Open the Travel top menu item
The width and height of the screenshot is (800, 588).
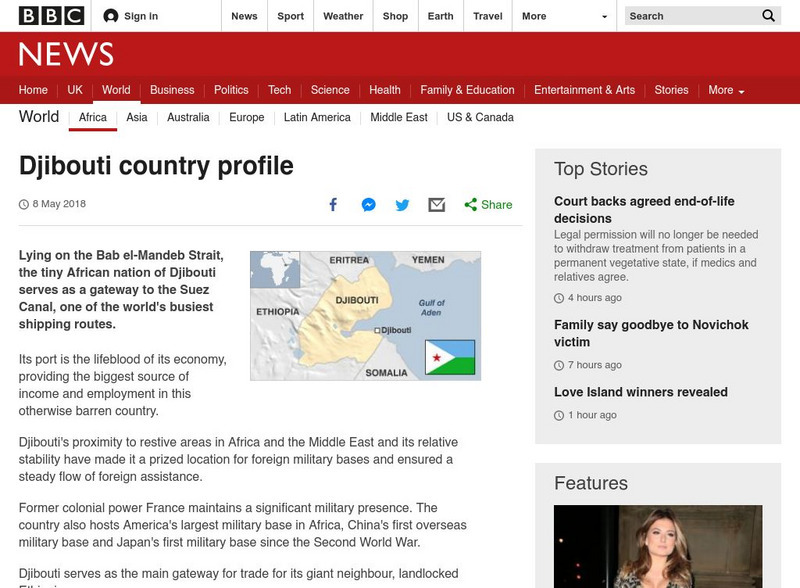[488, 16]
